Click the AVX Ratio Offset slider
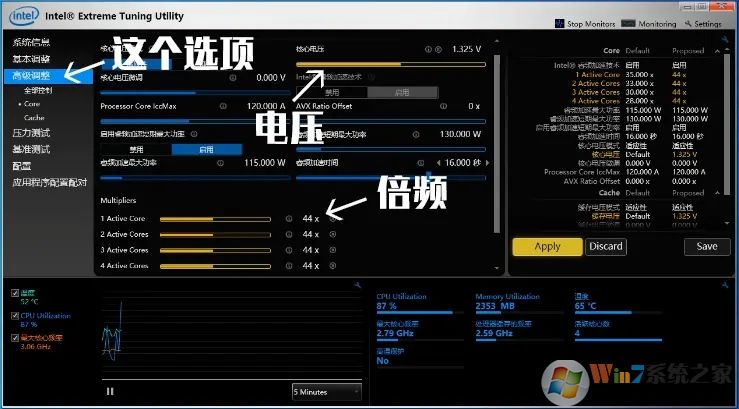Image resolution: width=739 pixels, height=409 pixels. (391, 122)
